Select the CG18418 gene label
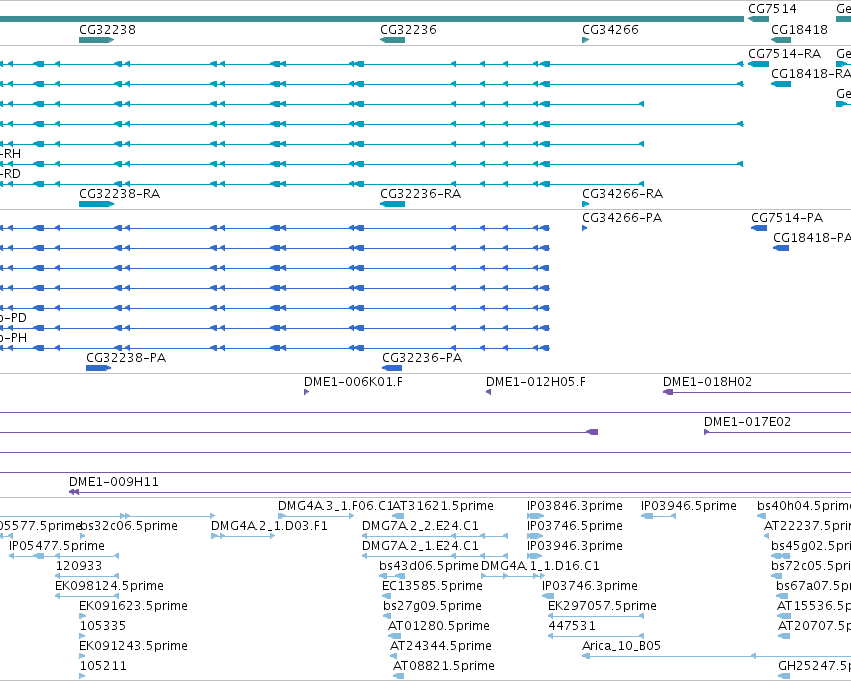The height and width of the screenshot is (681, 851). (799, 29)
